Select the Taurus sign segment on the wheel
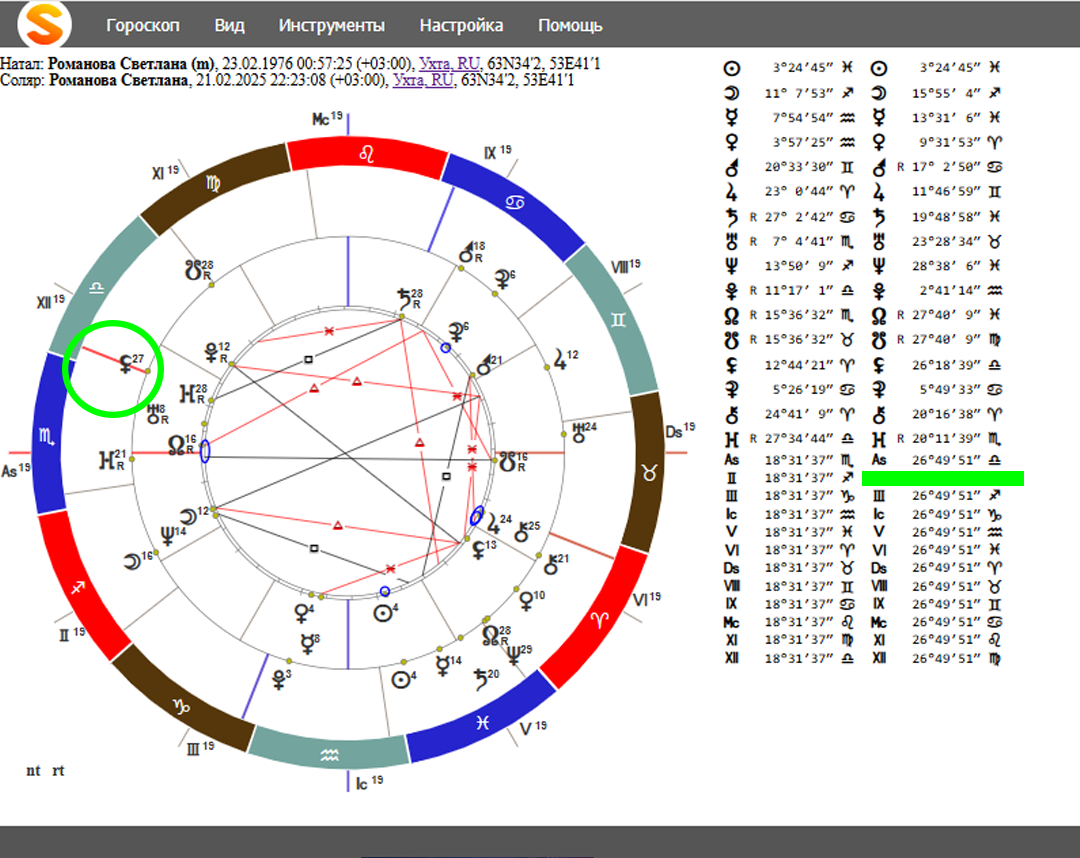This screenshot has width=1080, height=858. pyautogui.click(x=649, y=473)
